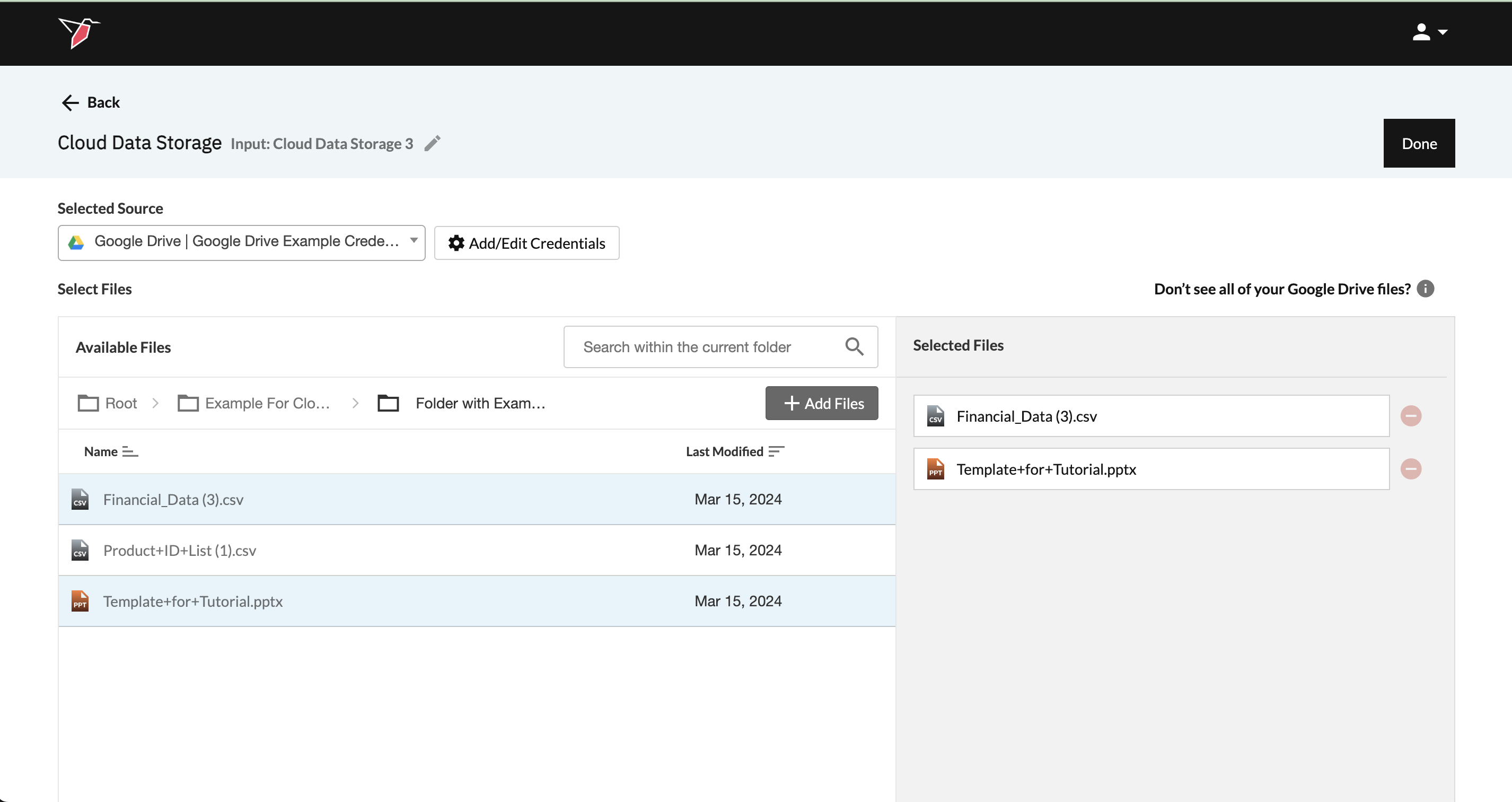Image resolution: width=1512 pixels, height=802 pixels.
Task: Expand the Selected Source dropdown
Action: (241, 242)
